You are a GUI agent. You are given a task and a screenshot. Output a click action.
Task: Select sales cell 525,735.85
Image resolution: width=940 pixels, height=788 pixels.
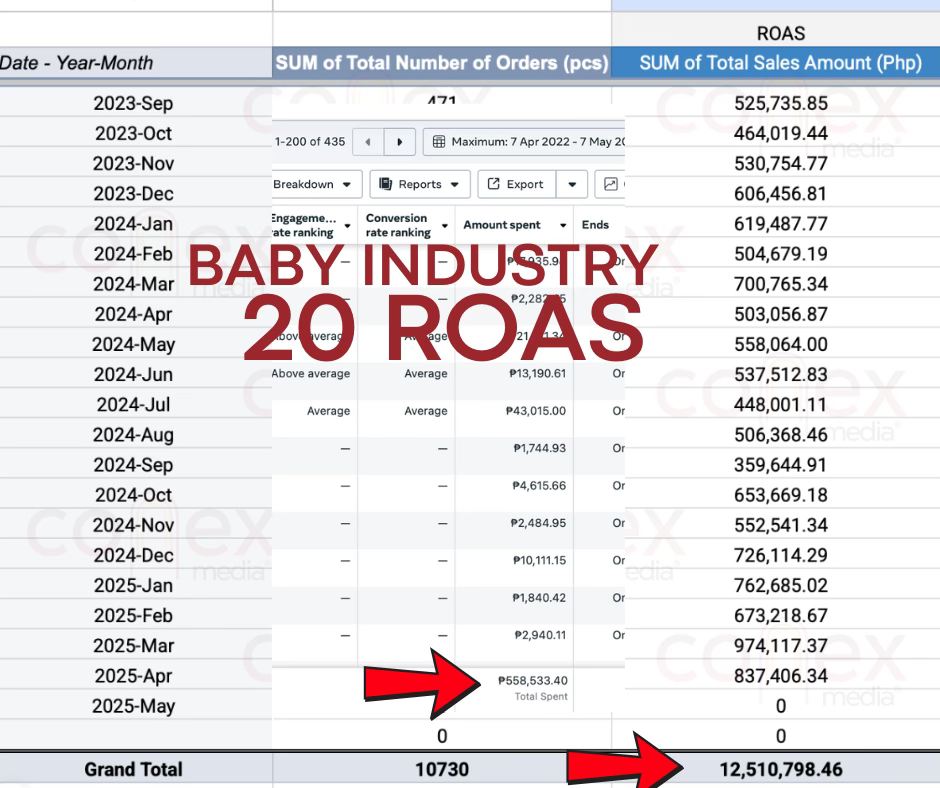point(781,103)
